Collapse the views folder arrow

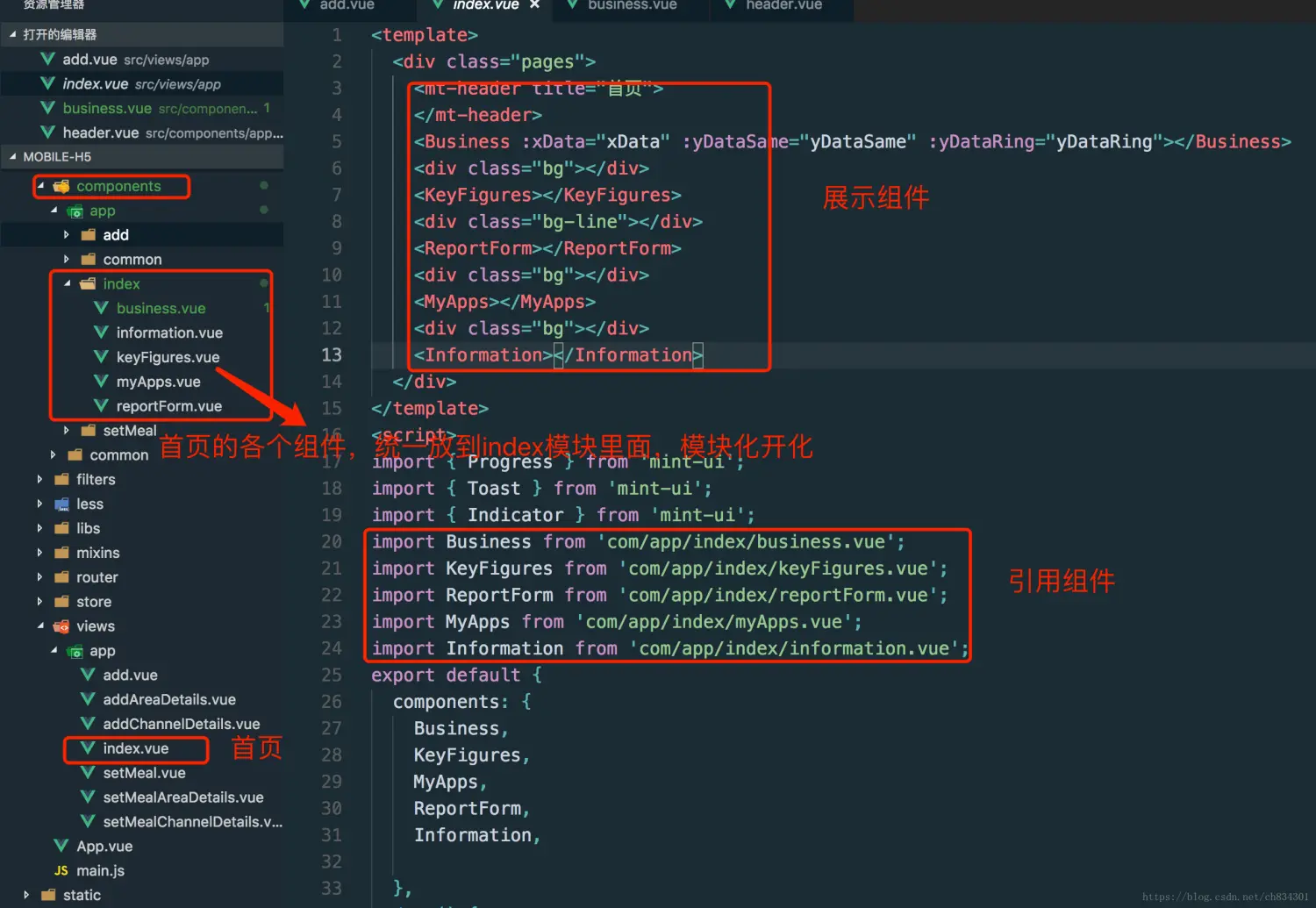click(x=40, y=626)
